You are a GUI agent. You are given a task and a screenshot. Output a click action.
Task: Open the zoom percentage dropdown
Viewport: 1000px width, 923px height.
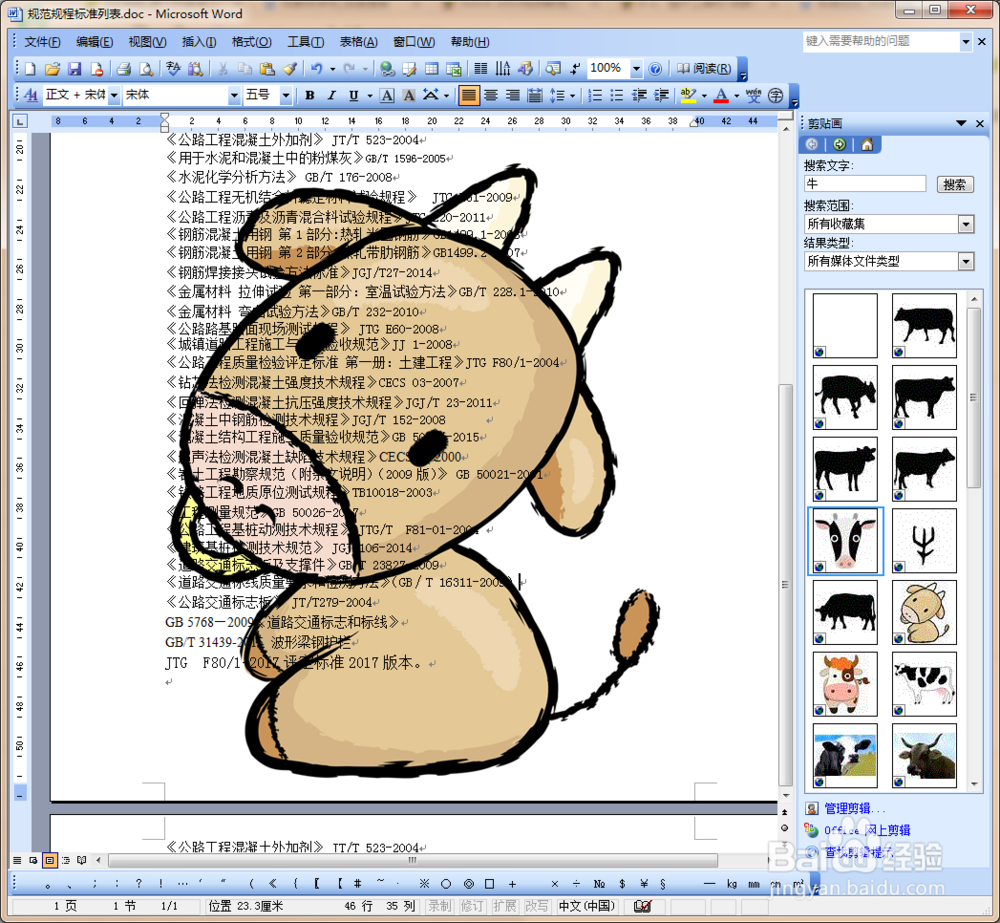pyautogui.click(x=636, y=68)
